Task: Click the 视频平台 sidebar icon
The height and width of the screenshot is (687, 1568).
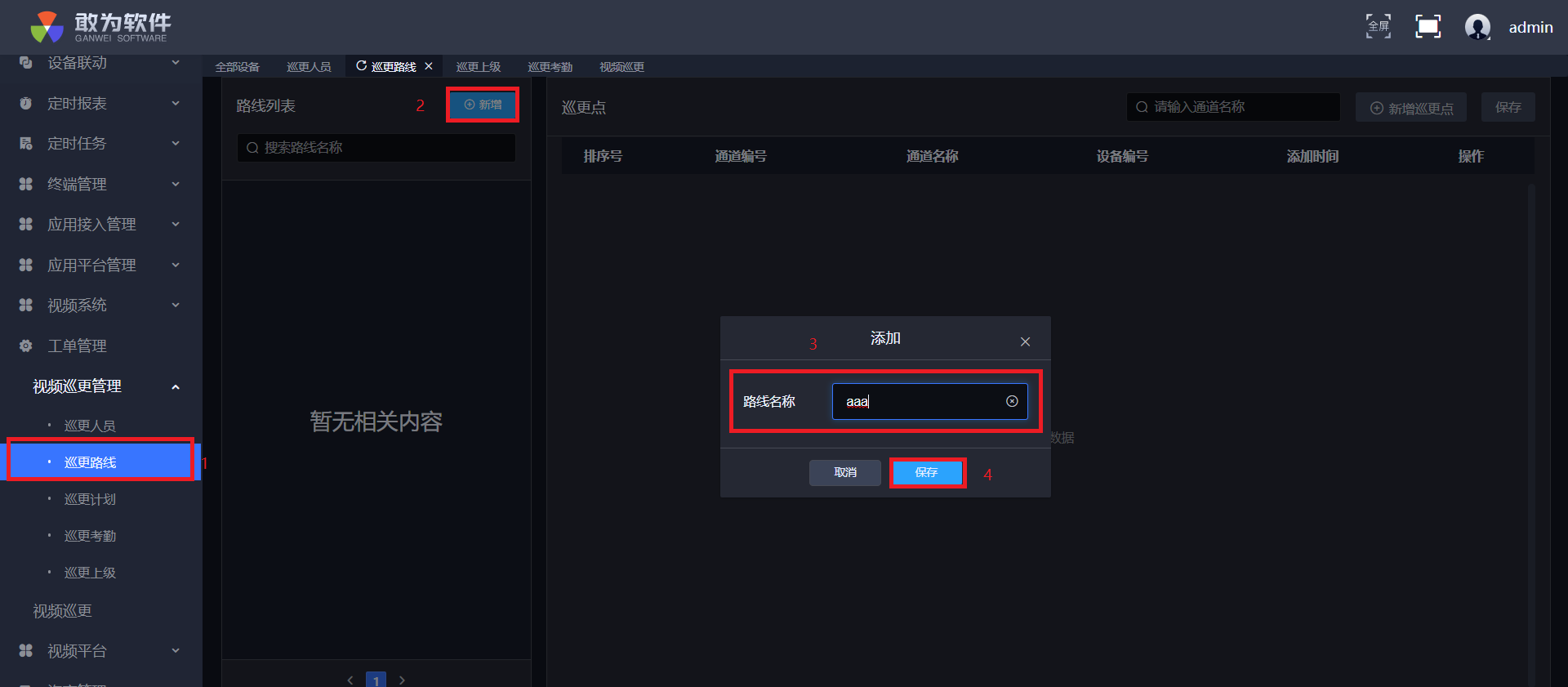Action: coord(26,650)
